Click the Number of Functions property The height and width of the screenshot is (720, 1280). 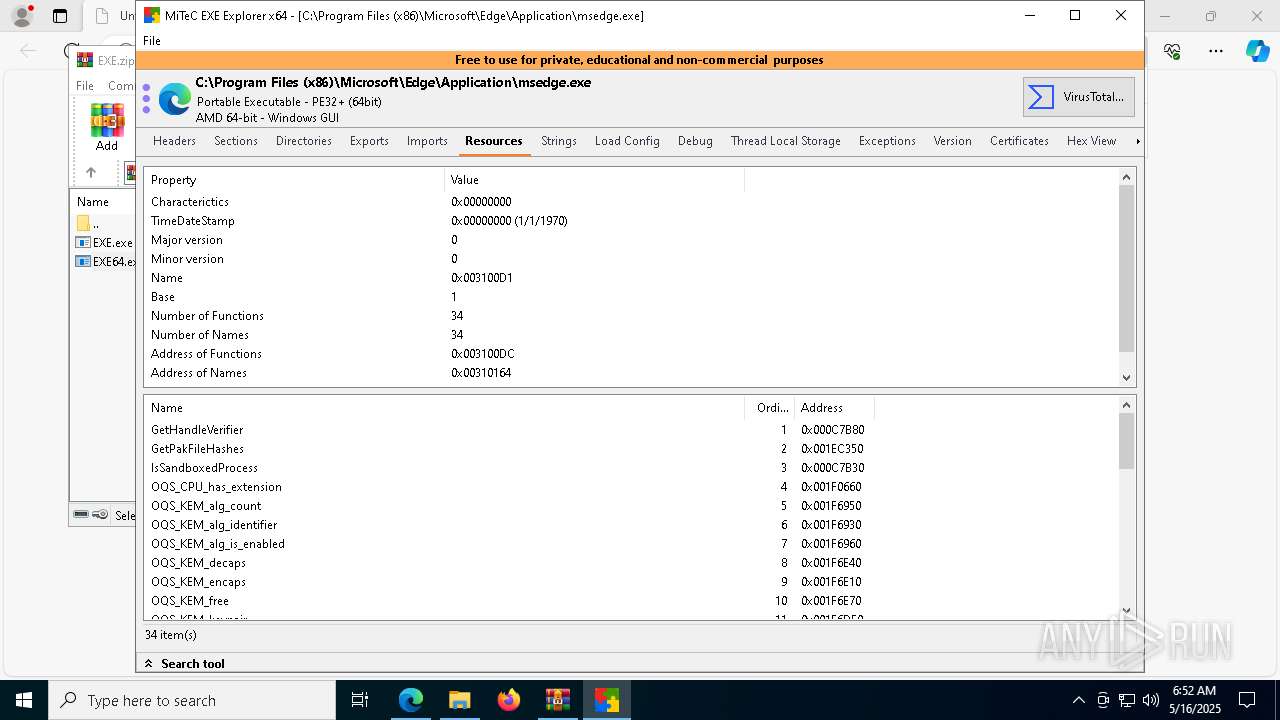coord(630,316)
